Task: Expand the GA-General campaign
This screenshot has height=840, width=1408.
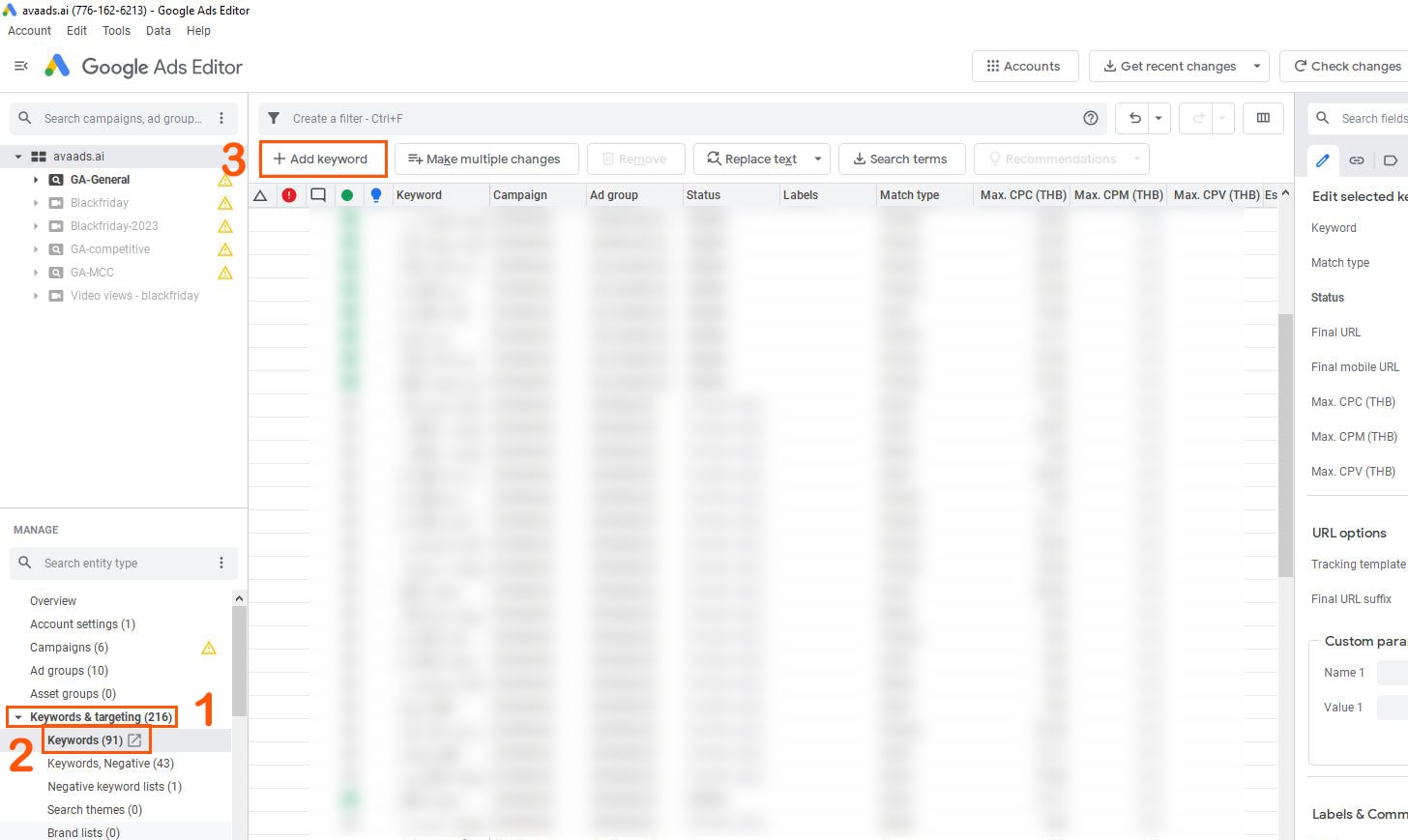Action: pyautogui.click(x=36, y=180)
